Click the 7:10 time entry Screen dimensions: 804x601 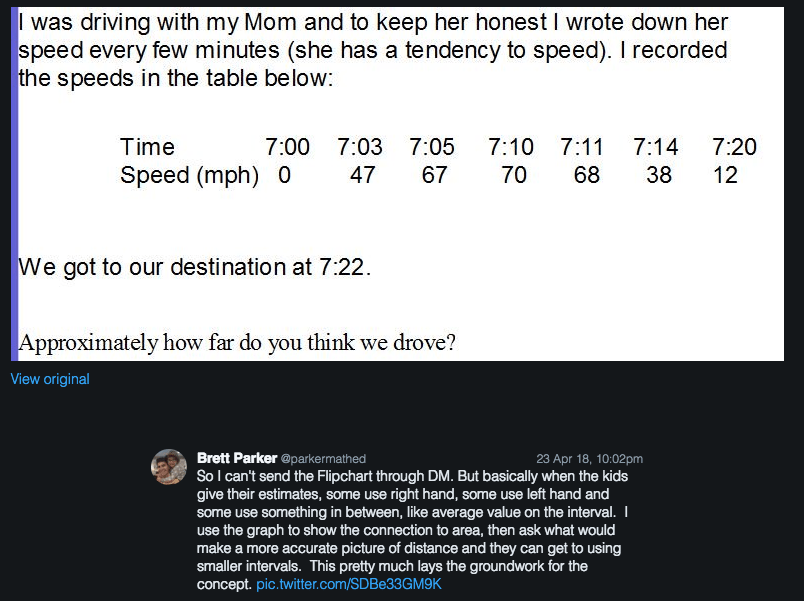(511, 147)
